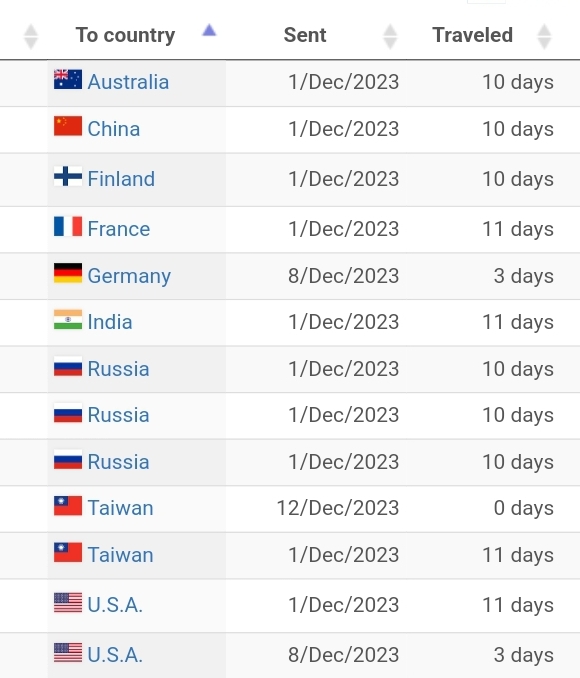580x678 pixels.
Task: Sort table by To country header
Action: 125,35
